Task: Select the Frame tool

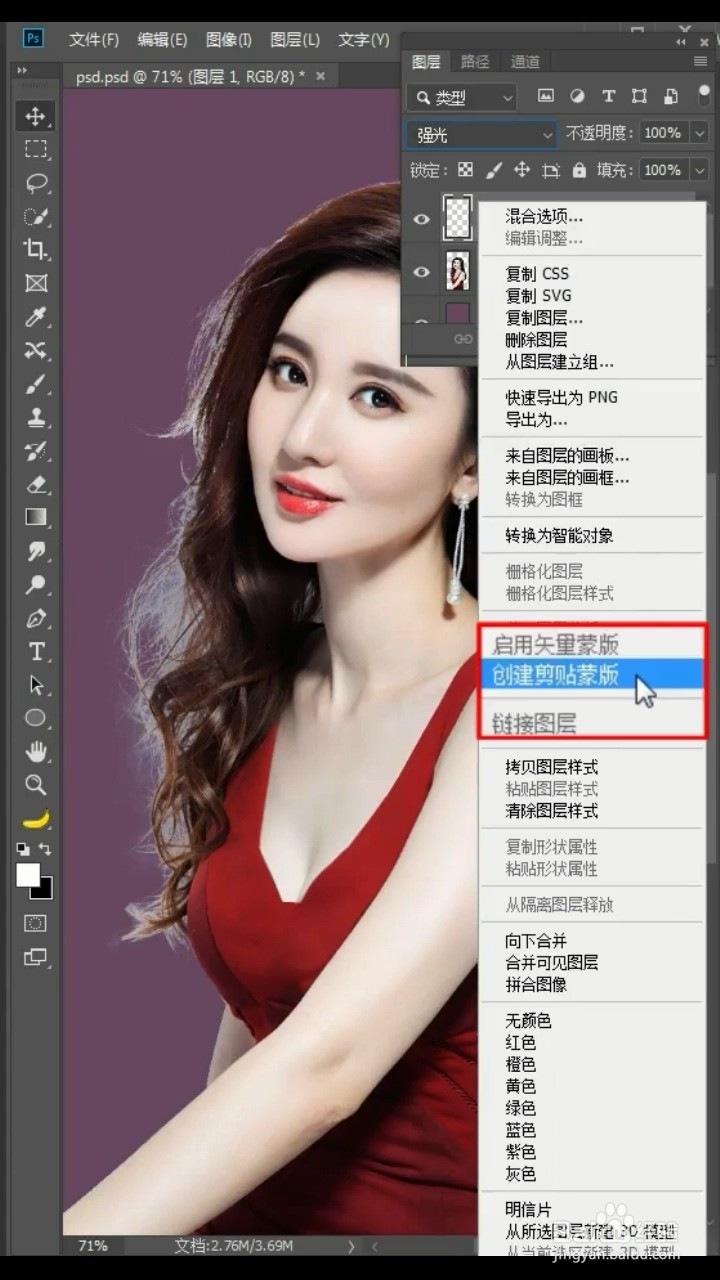Action: coord(36,283)
